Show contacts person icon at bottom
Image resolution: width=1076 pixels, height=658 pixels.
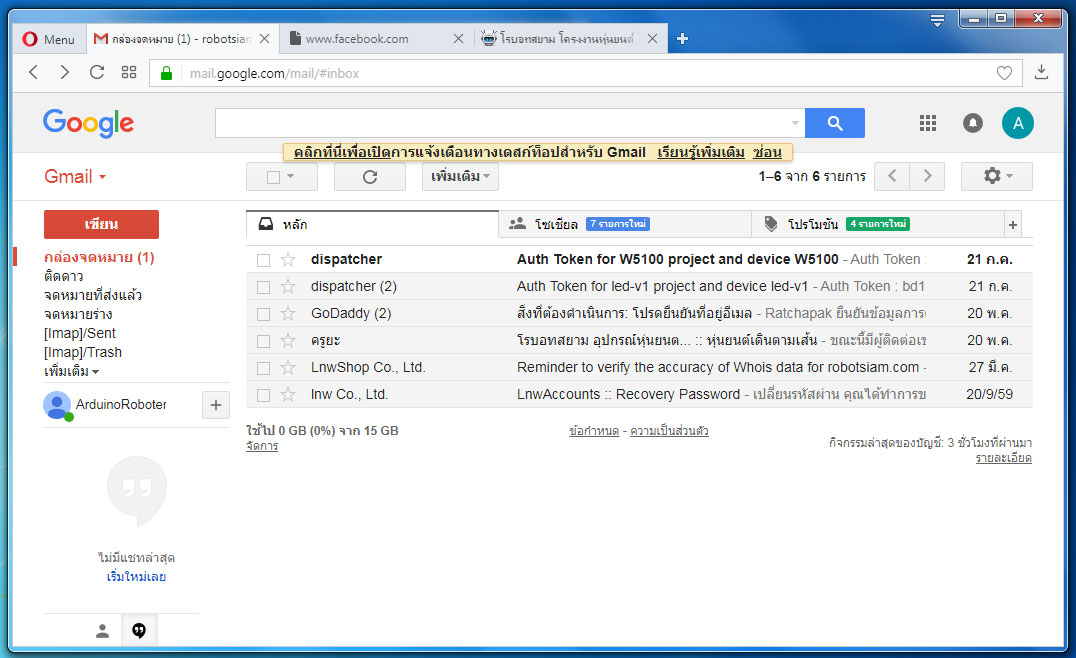coord(102,631)
